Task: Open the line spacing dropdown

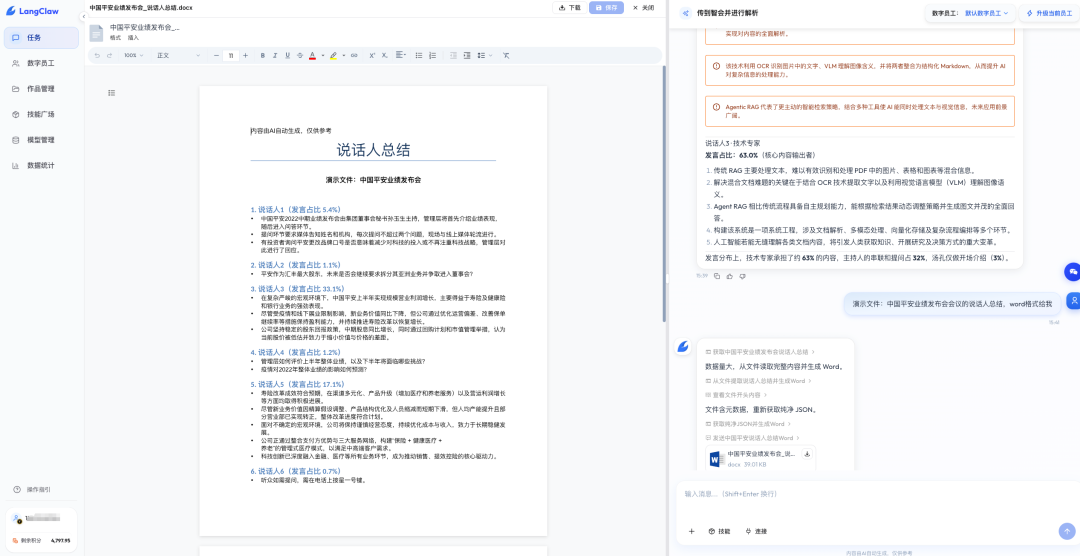Action: click(484, 55)
